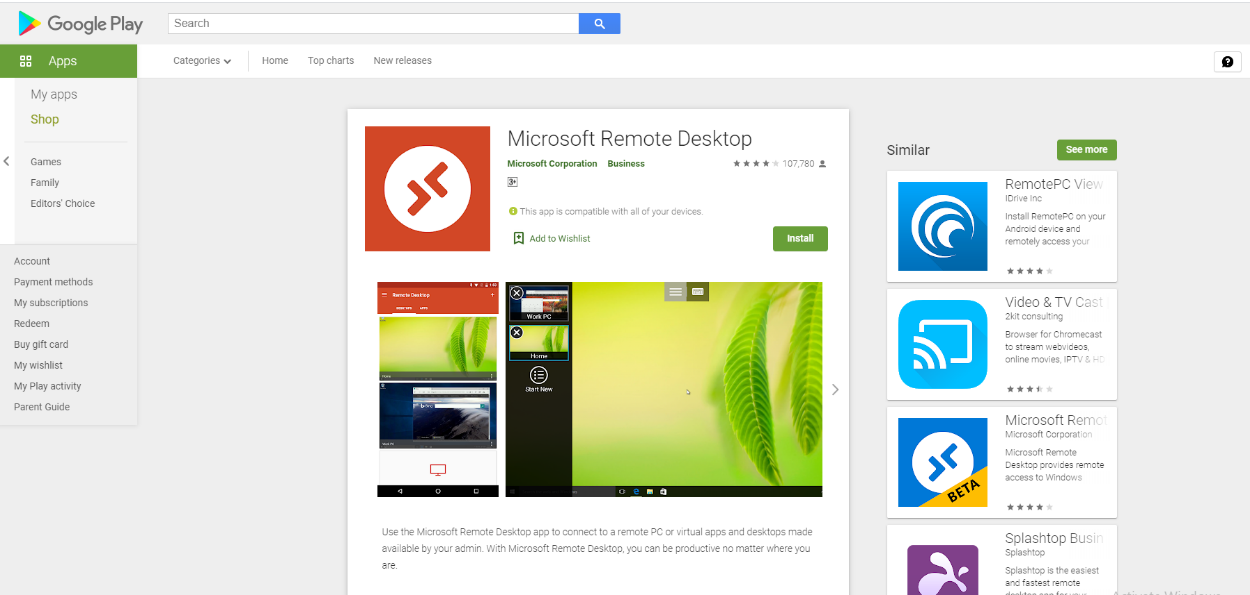Click the person icon beside 107,780 ratings

[x=822, y=163]
